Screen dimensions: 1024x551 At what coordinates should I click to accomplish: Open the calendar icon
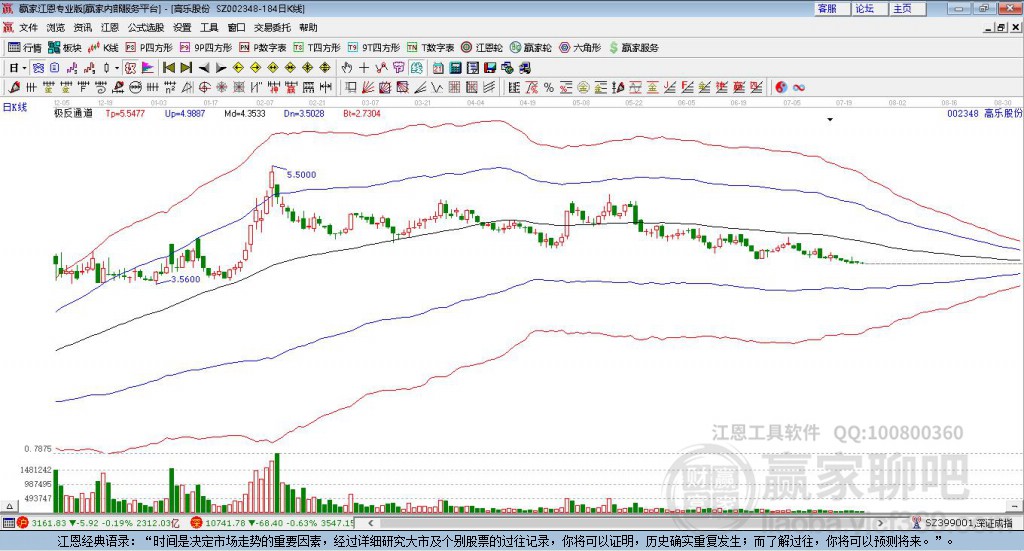(x=438, y=68)
